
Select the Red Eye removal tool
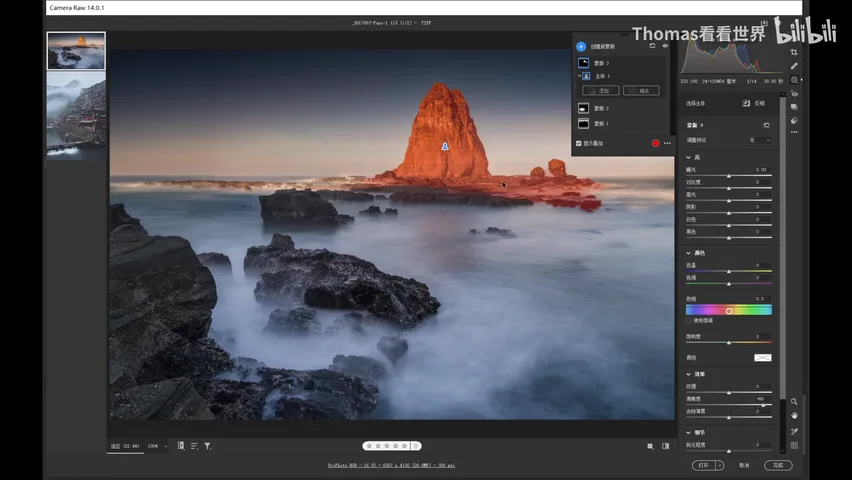794,93
